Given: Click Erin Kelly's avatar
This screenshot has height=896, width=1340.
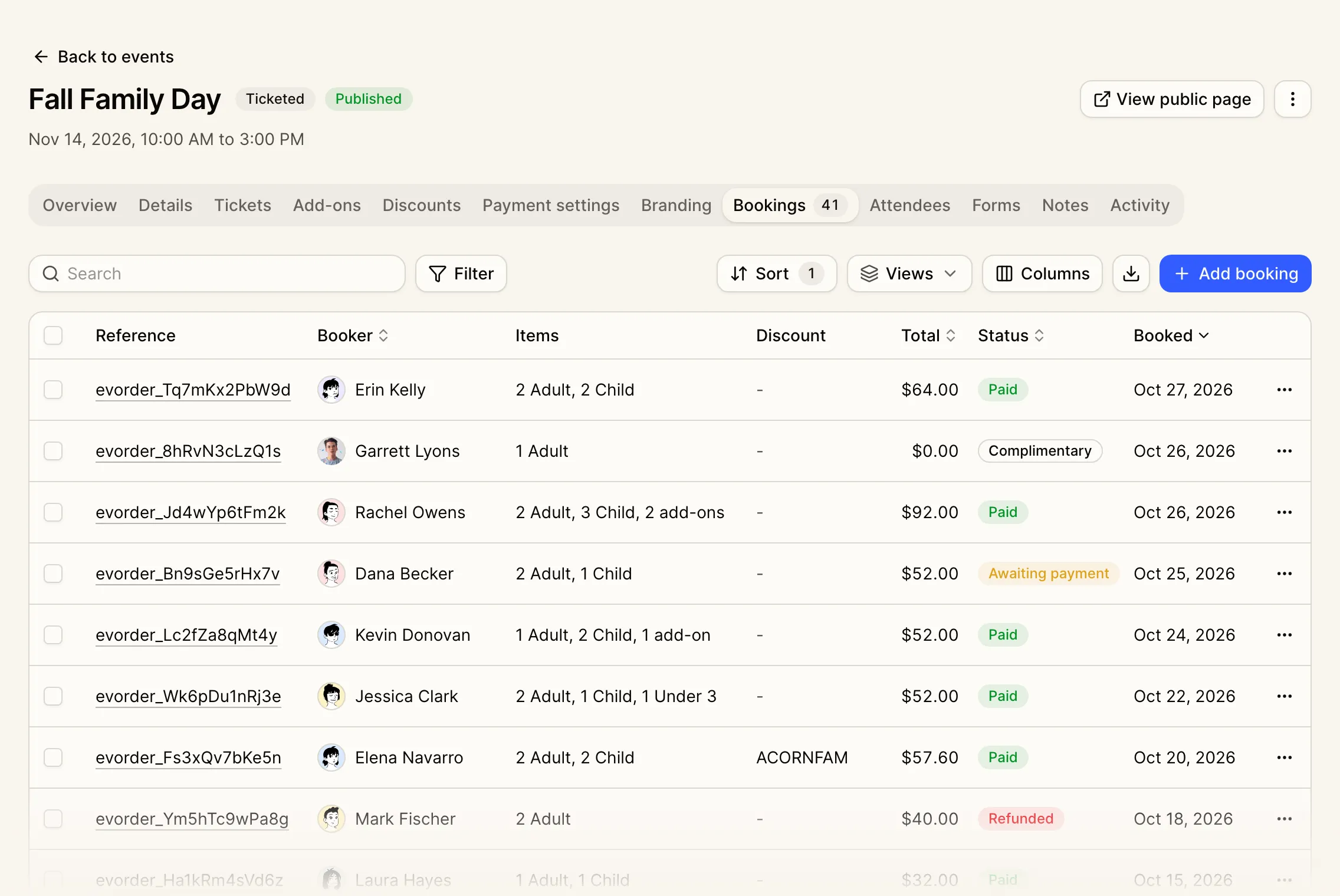Looking at the screenshot, I should (331, 390).
